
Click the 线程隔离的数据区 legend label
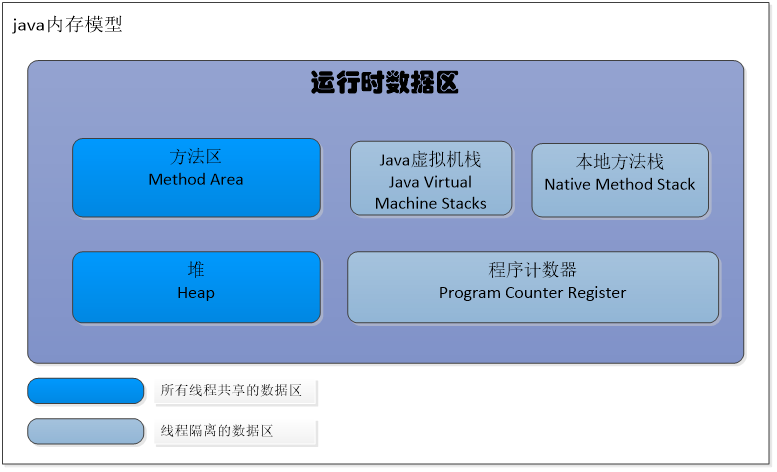[x=217, y=430]
